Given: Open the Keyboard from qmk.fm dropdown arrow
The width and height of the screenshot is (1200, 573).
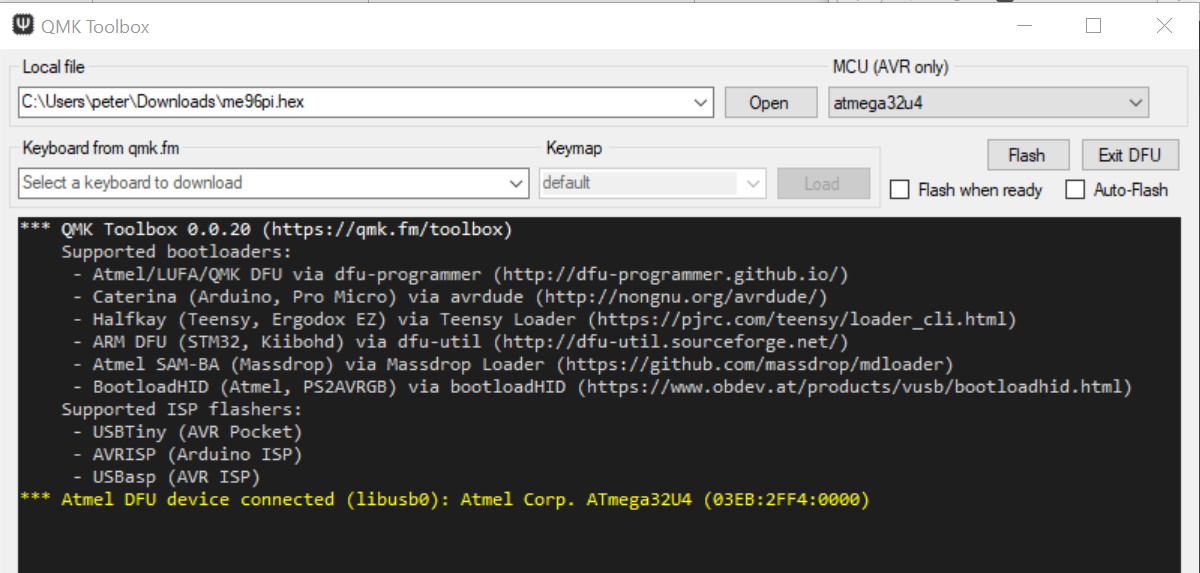Looking at the screenshot, I should [516, 183].
